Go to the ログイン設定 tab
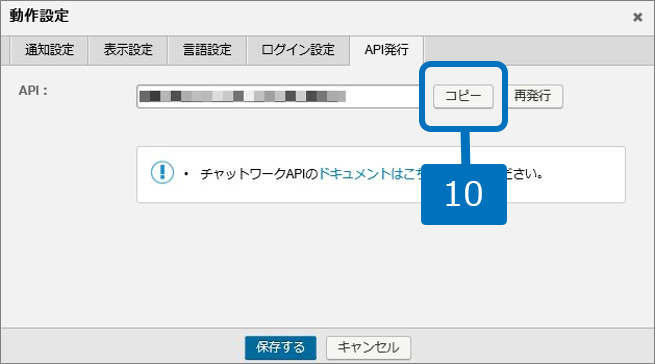 click(x=298, y=50)
